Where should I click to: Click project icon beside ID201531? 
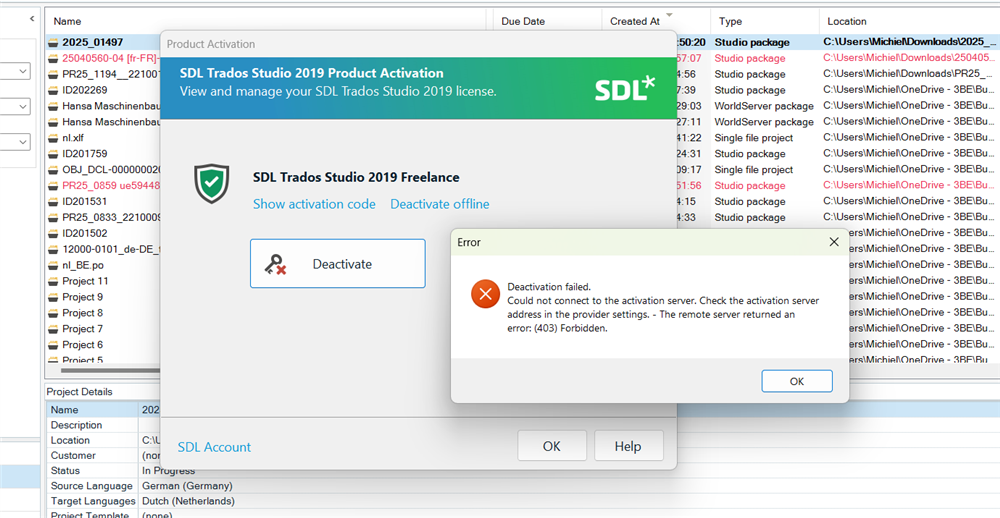point(54,202)
